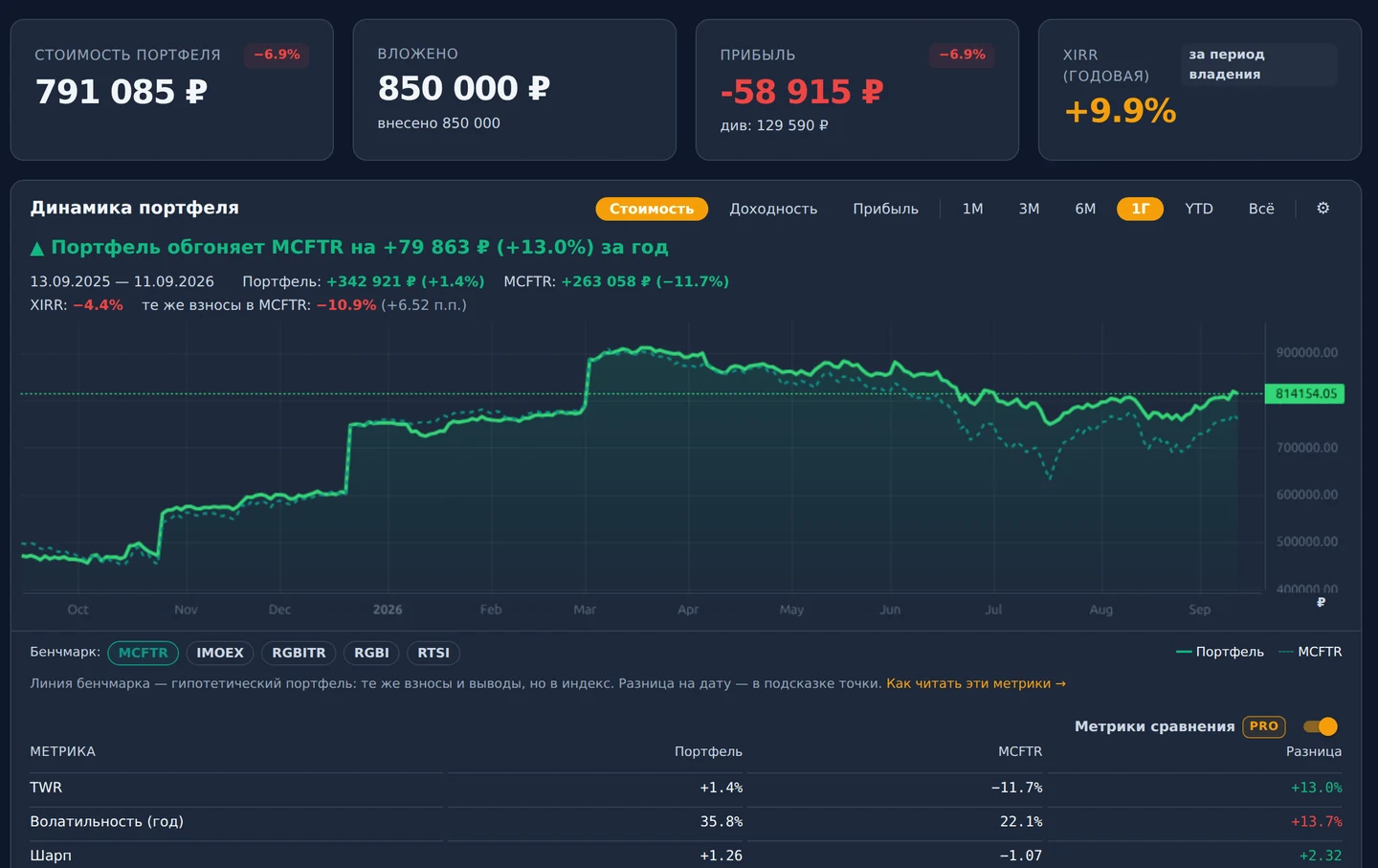Click the TWR metric row label
This screenshot has width=1378, height=868.
pos(46,788)
